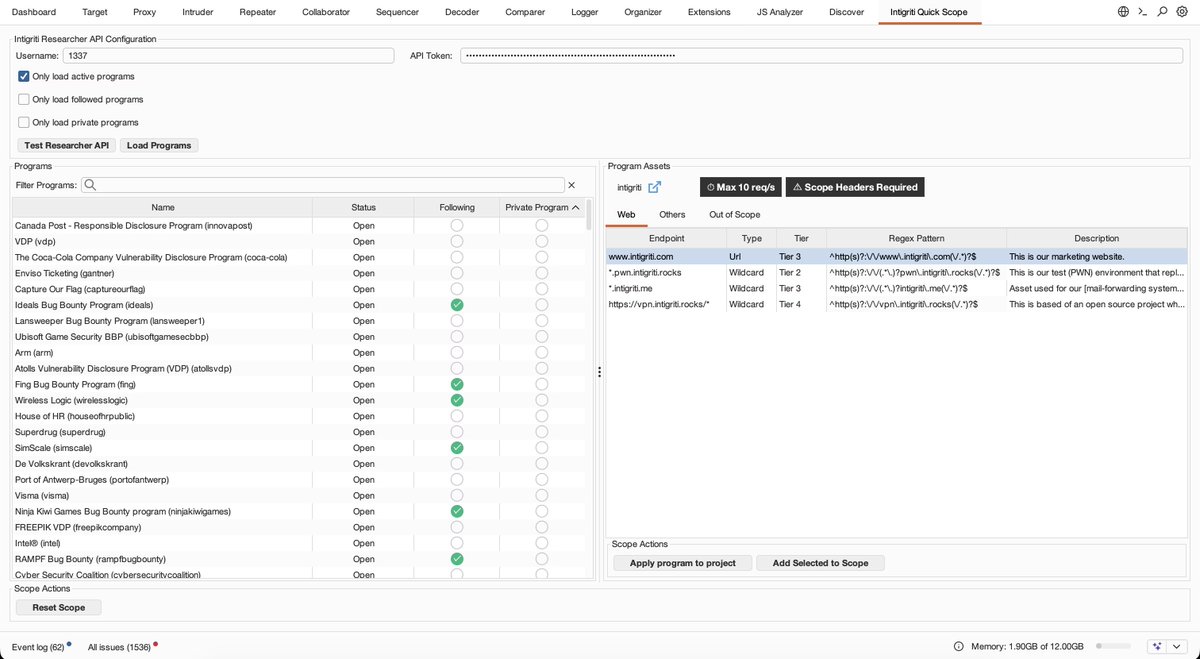Click Test Researcher API button
This screenshot has width=1200, height=659.
(x=67, y=145)
